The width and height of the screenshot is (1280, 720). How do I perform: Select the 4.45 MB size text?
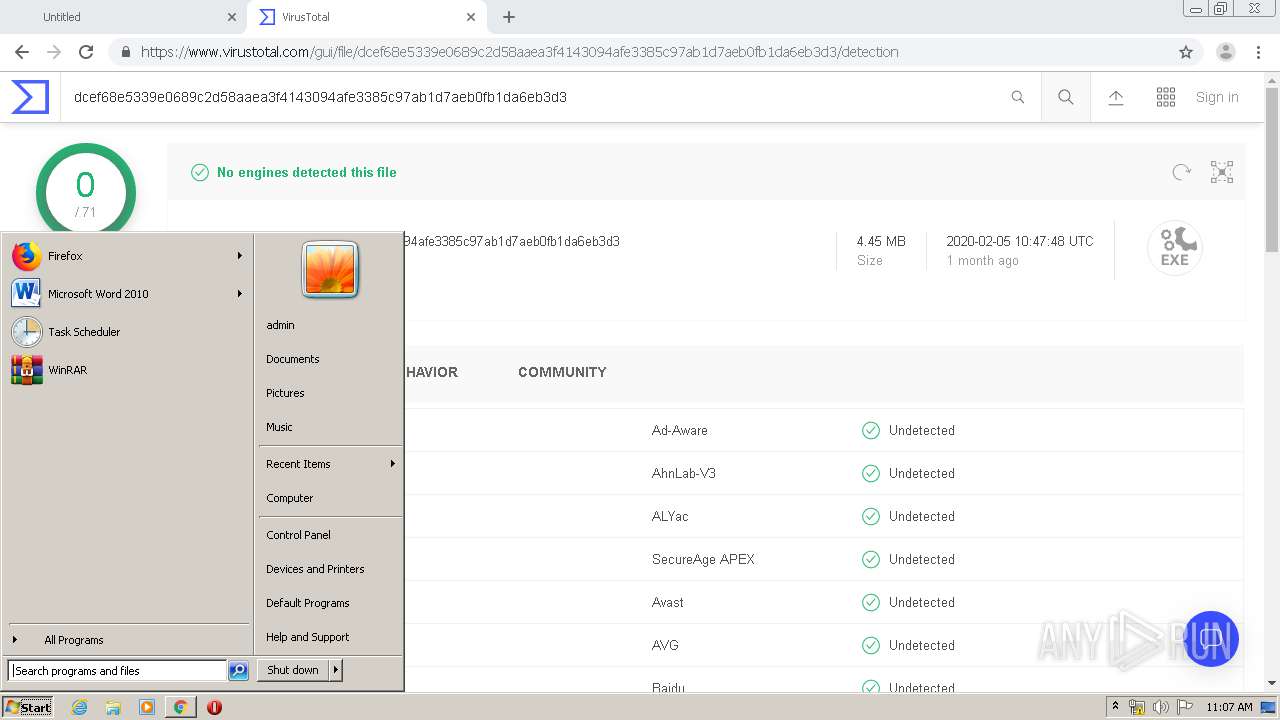pos(881,241)
